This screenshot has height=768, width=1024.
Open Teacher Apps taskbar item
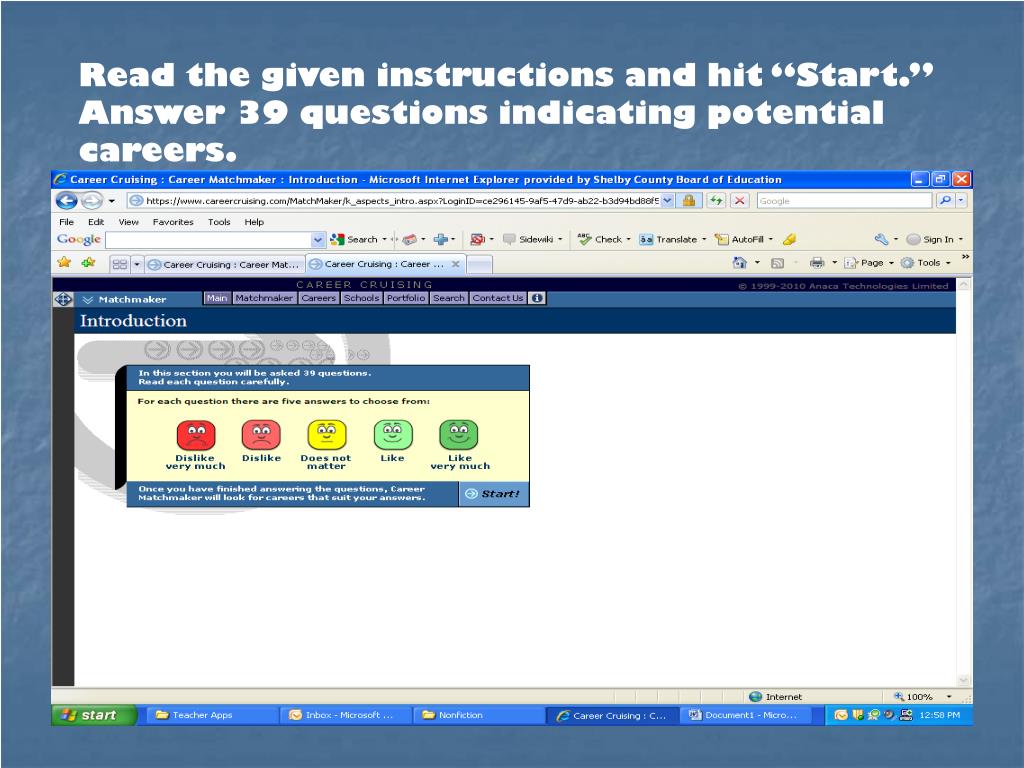210,715
